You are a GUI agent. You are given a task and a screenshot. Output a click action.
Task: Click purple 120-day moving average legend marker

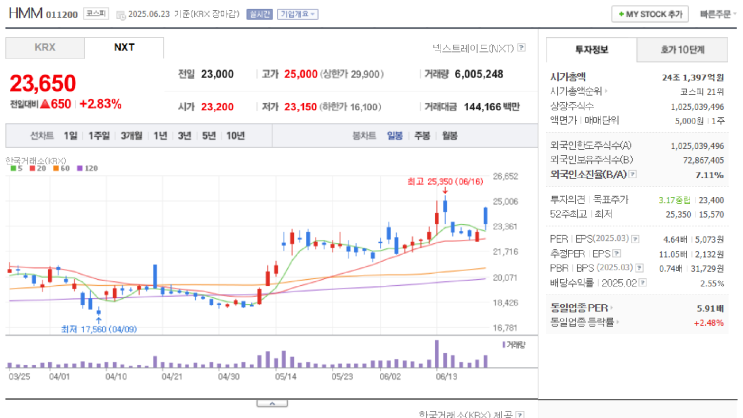tap(80, 168)
